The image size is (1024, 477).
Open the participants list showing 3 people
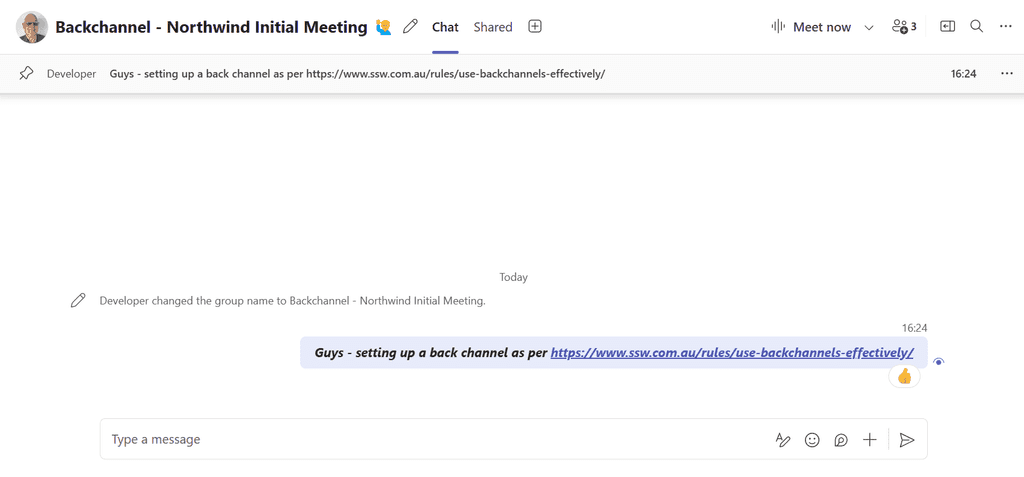(x=904, y=27)
